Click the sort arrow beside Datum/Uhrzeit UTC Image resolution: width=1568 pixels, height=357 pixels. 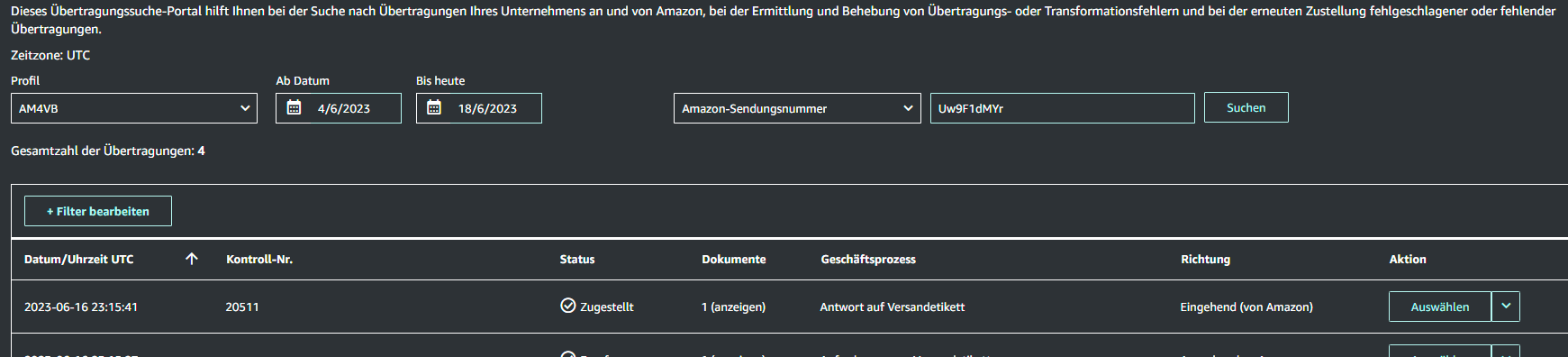pyautogui.click(x=191, y=259)
